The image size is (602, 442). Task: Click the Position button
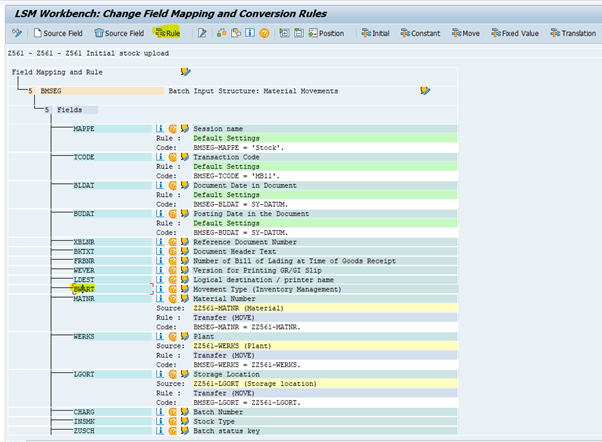(326, 33)
